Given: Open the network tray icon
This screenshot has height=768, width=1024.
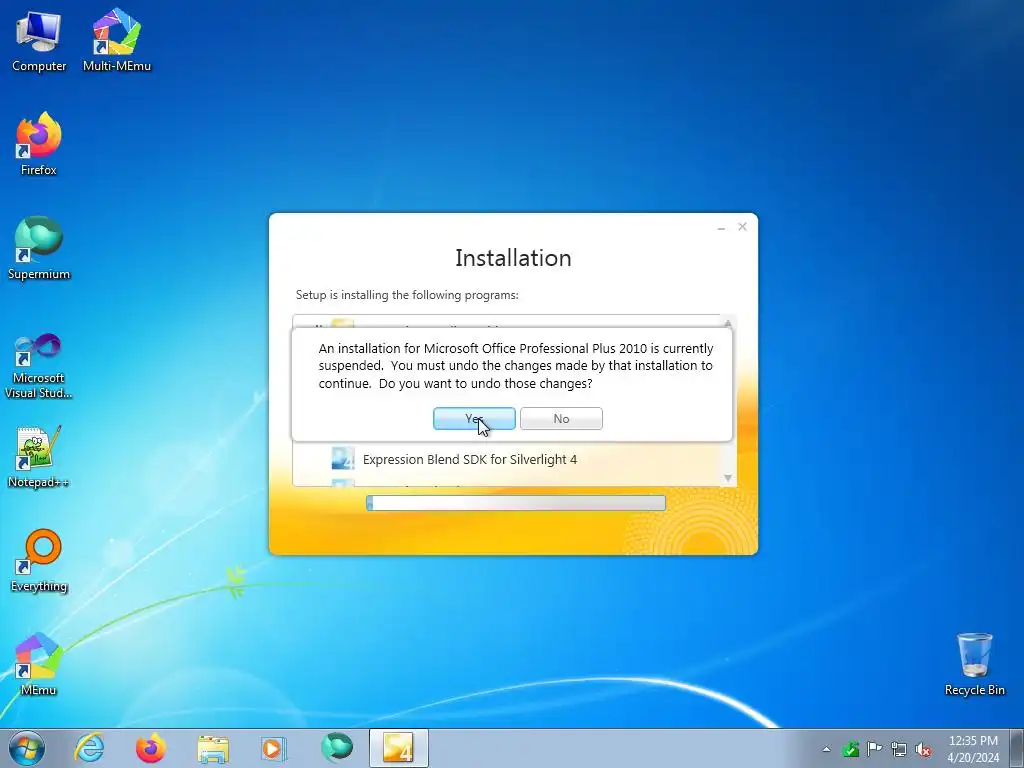Looking at the screenshot, I should [899, 749].
